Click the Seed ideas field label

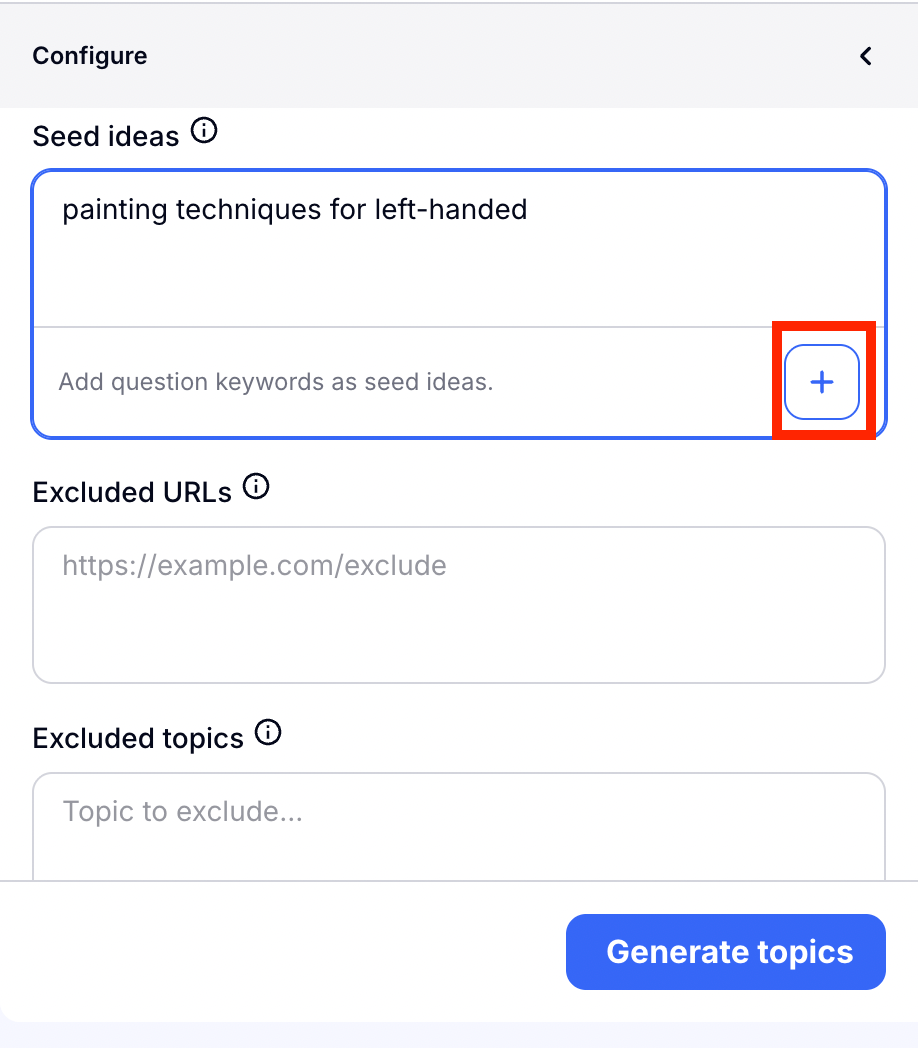(106, 136)
